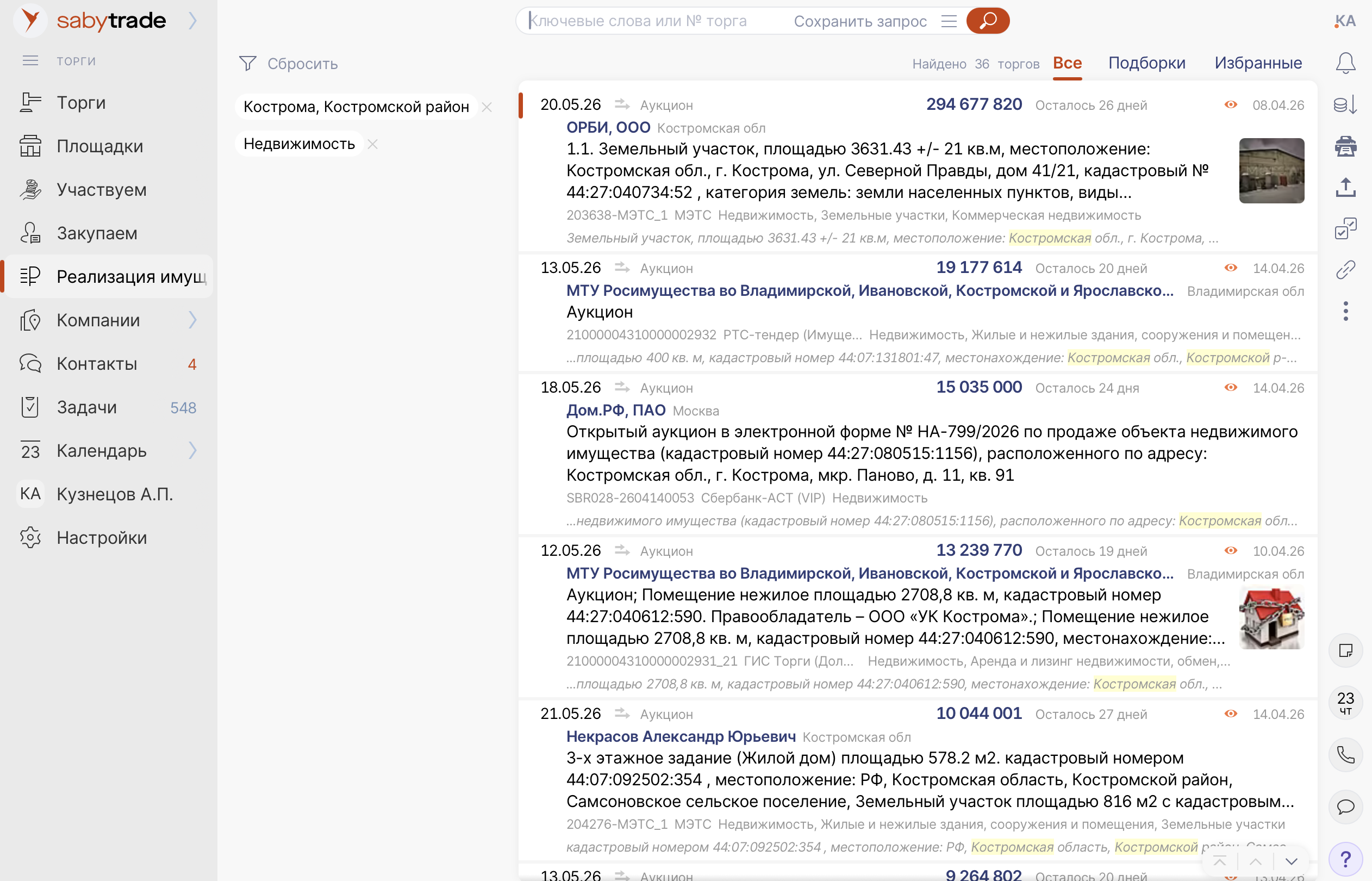Click Сохранить запрос in search bar
This screenshot has width=1372, height=881.
click(860, 21)
